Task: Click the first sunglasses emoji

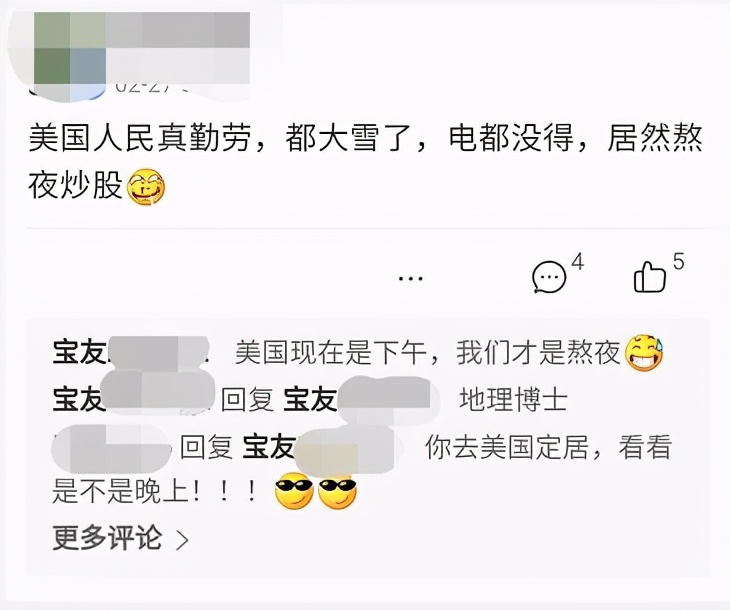Action: click(294, 491)
